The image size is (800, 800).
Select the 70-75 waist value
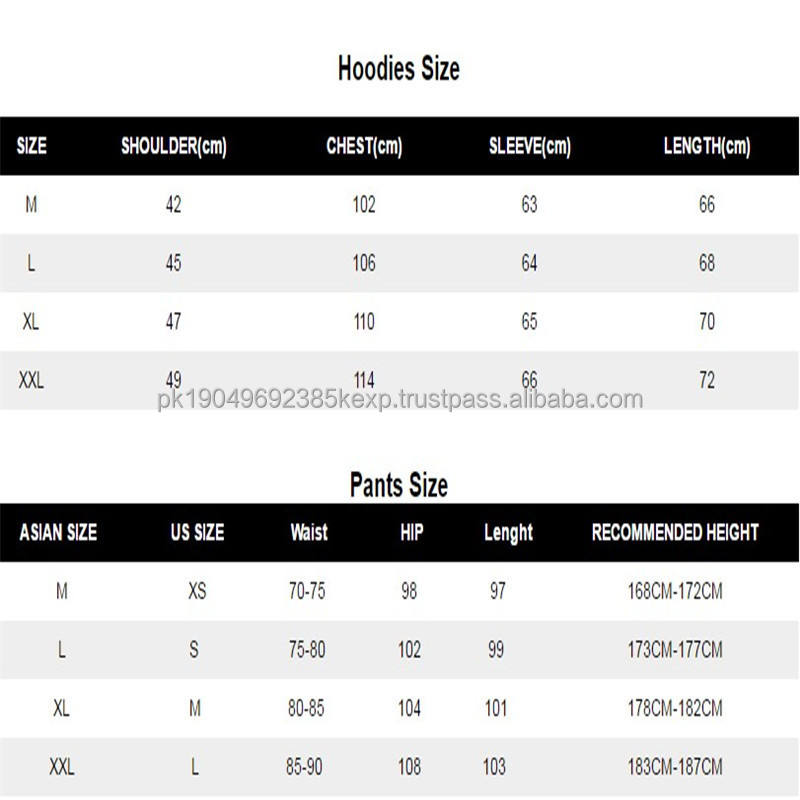point(307,591)
